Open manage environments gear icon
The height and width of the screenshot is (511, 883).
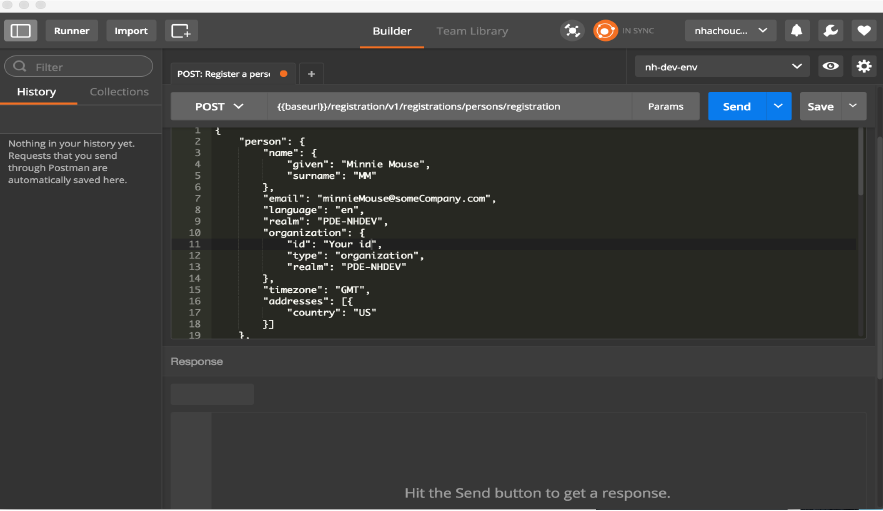(863, 67)
